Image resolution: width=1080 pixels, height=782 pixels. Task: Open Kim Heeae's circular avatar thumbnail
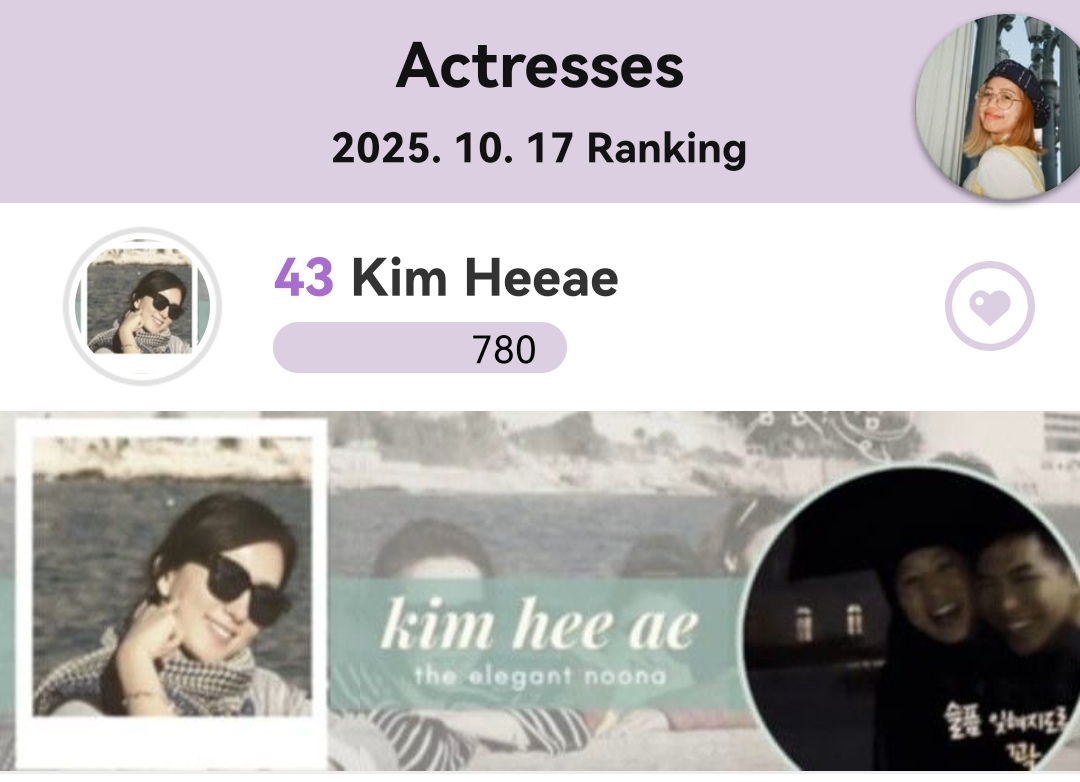tap(143, 305)
